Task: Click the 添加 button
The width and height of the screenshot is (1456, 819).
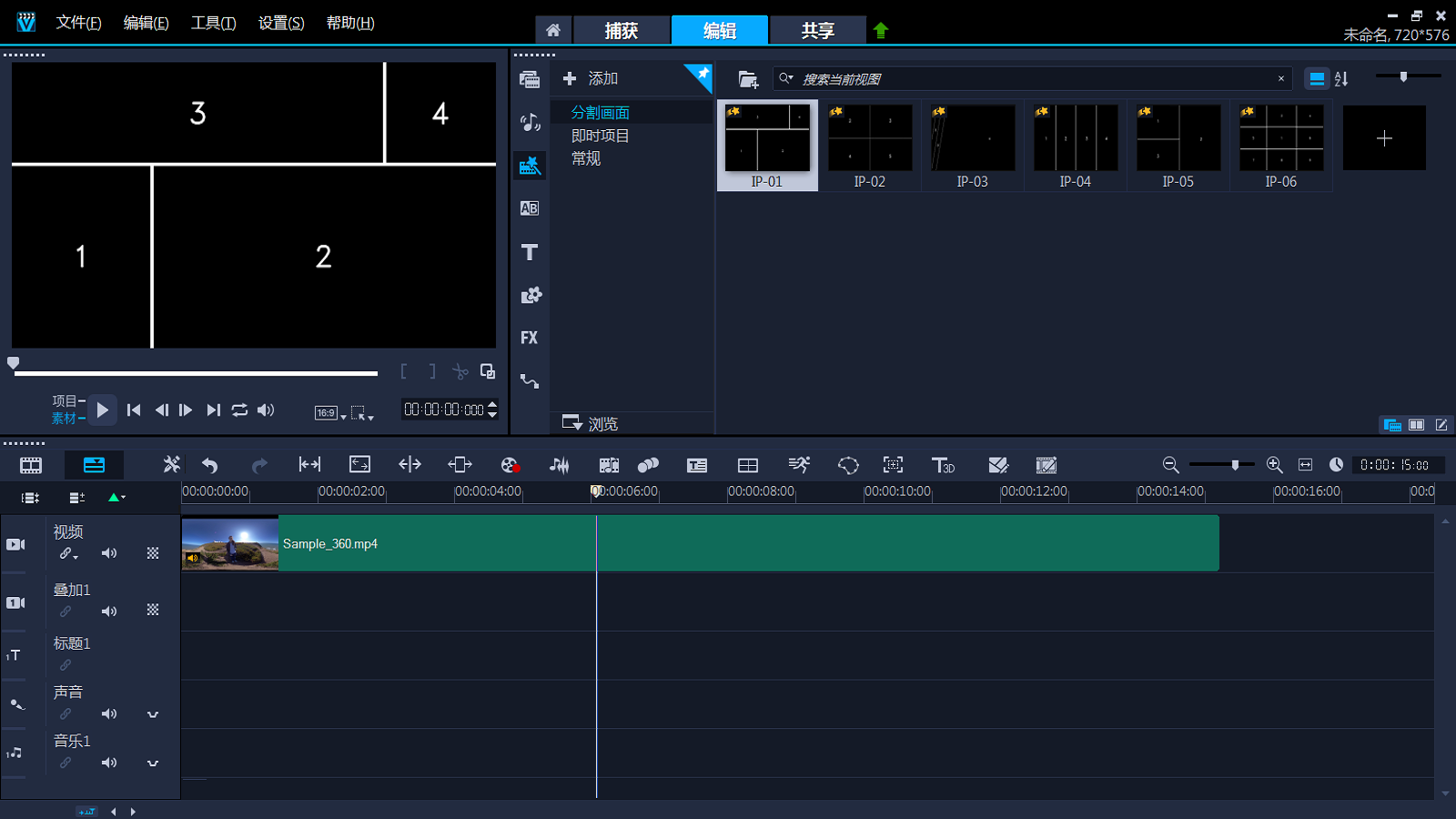Action: (591, 79)
